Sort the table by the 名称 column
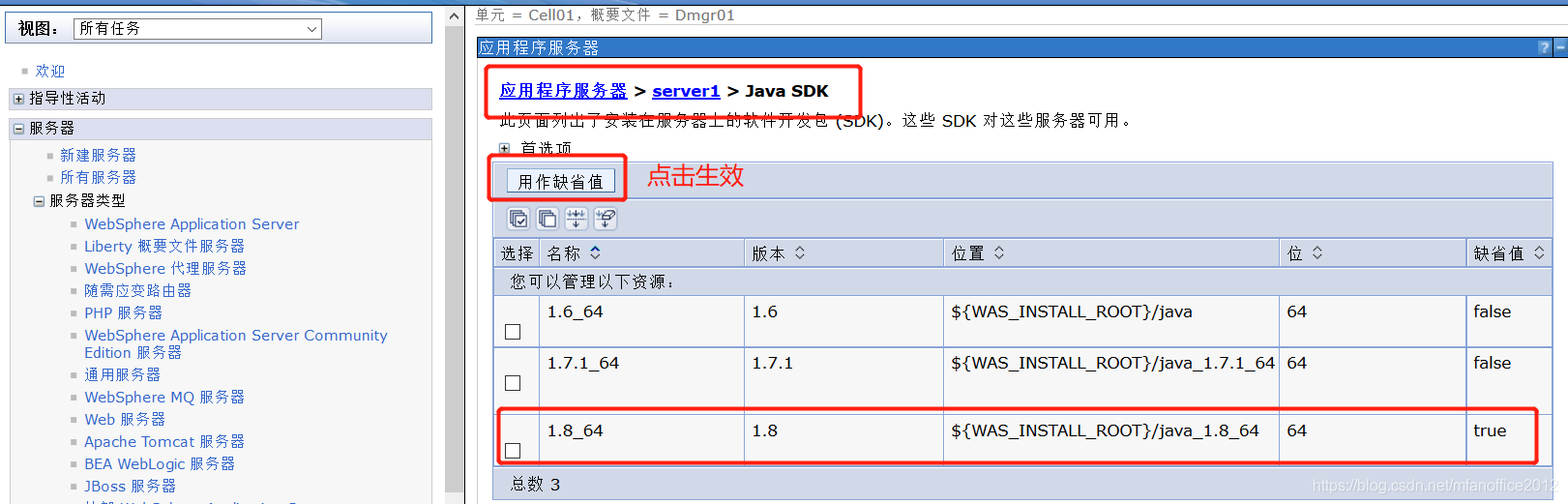Viewport: 1568px width, 504px height. pyautogui.click(x=595, y=252)
